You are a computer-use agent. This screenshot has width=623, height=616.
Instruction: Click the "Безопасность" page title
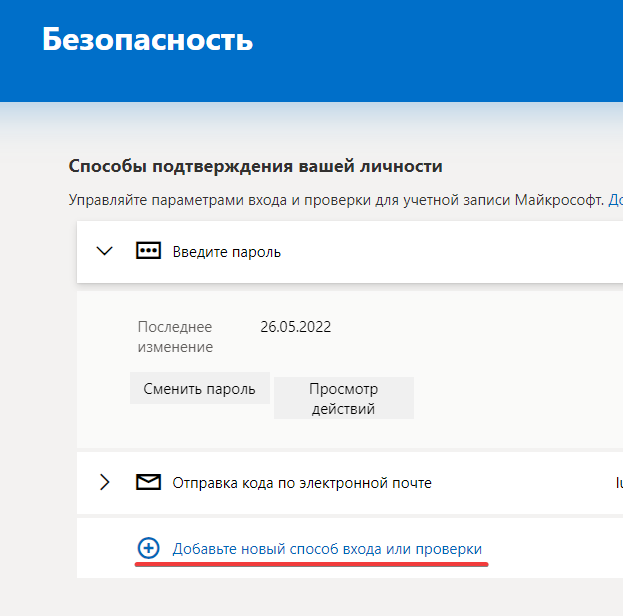148,40
